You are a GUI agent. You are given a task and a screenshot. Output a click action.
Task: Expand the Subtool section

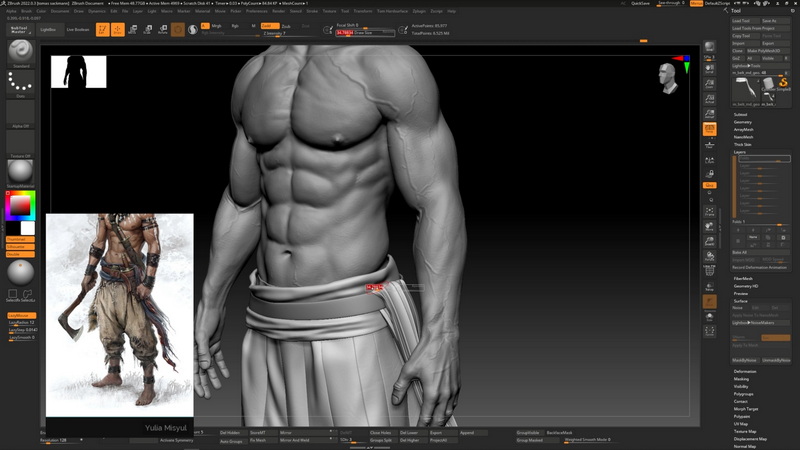click(x=740, y=115)
